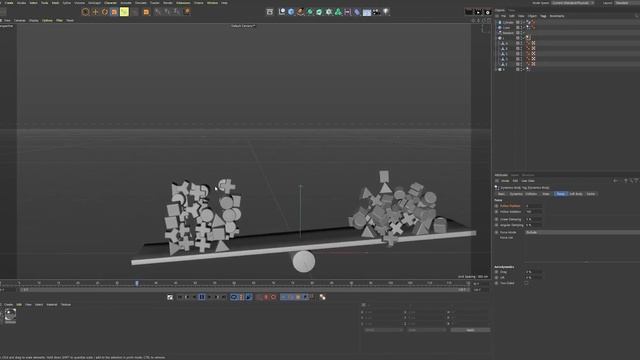The height and width of the screenshot is (360, 640).
Task: Click the record keyframe button
Action: [x=266, y=297]
